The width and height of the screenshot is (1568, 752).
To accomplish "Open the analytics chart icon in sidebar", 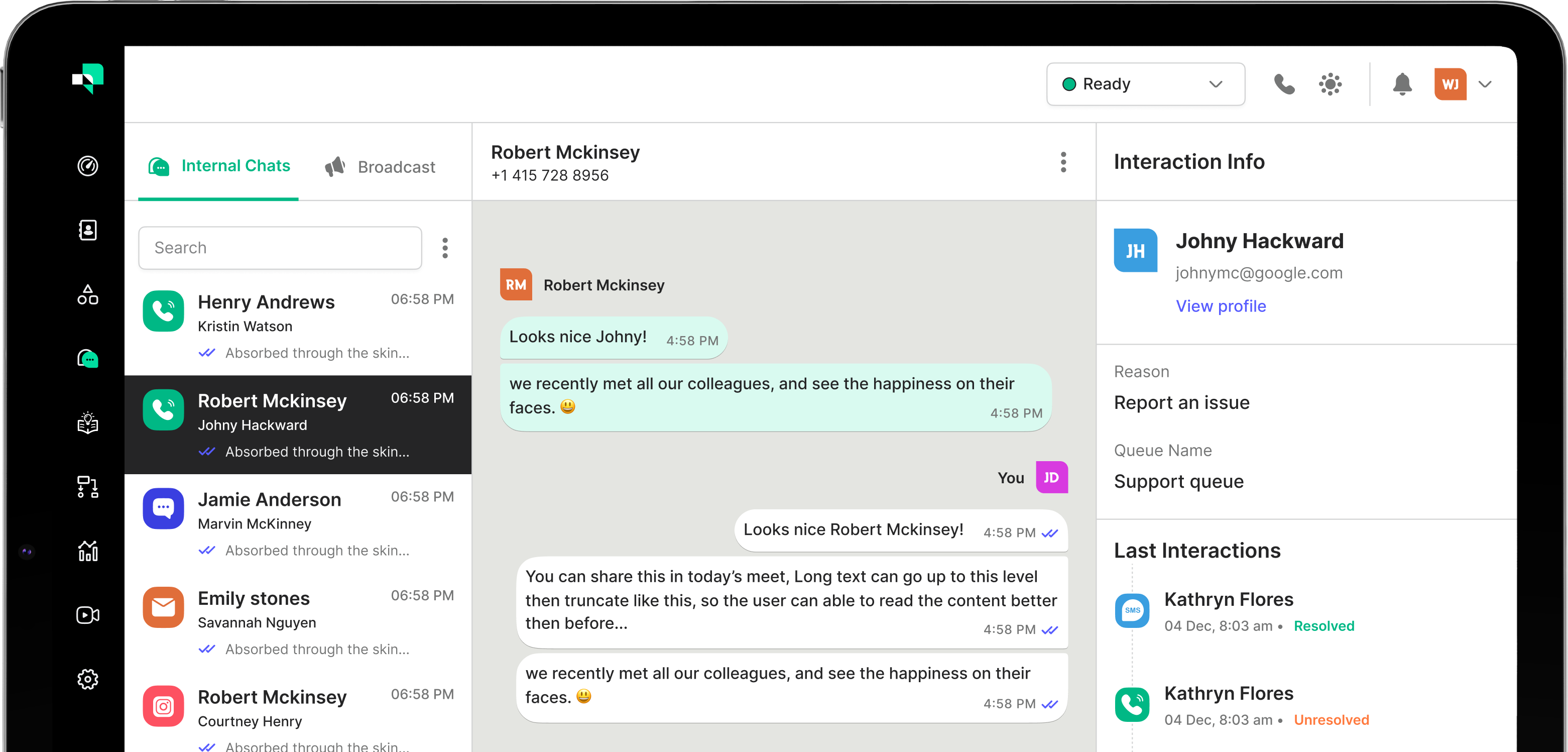I will point(88,551).
